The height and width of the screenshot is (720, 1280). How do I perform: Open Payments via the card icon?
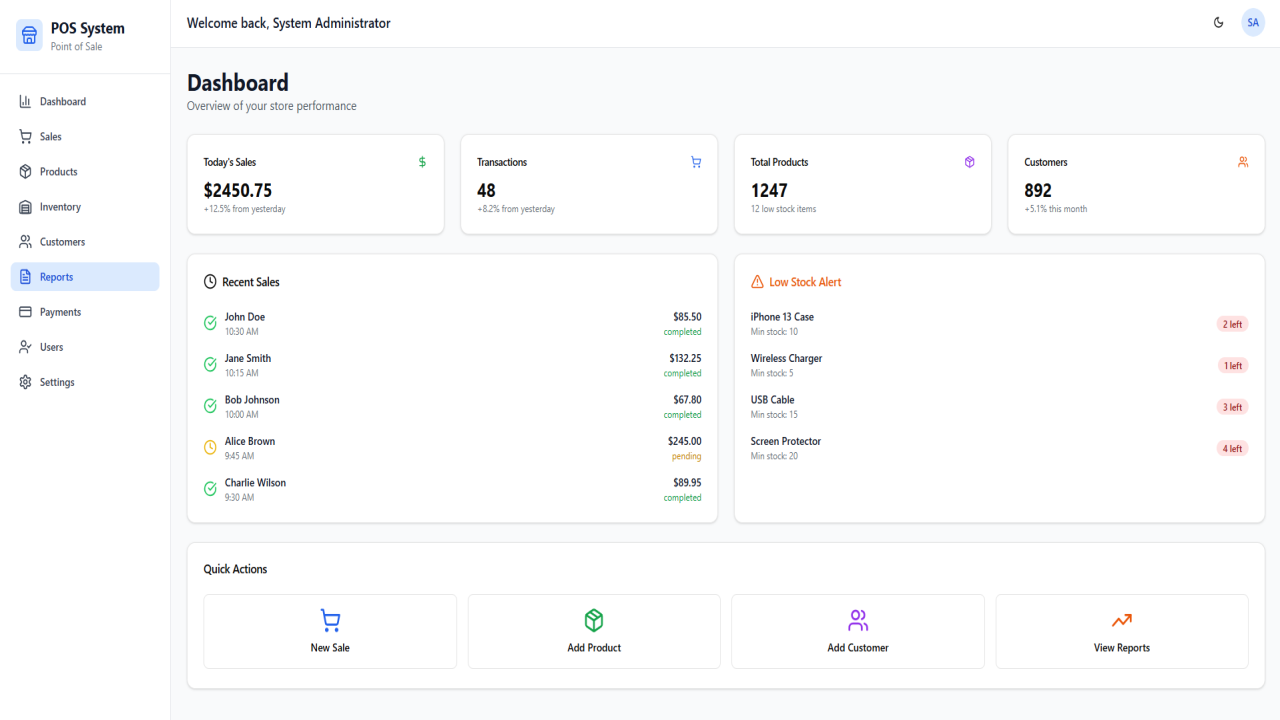[25, 312]
